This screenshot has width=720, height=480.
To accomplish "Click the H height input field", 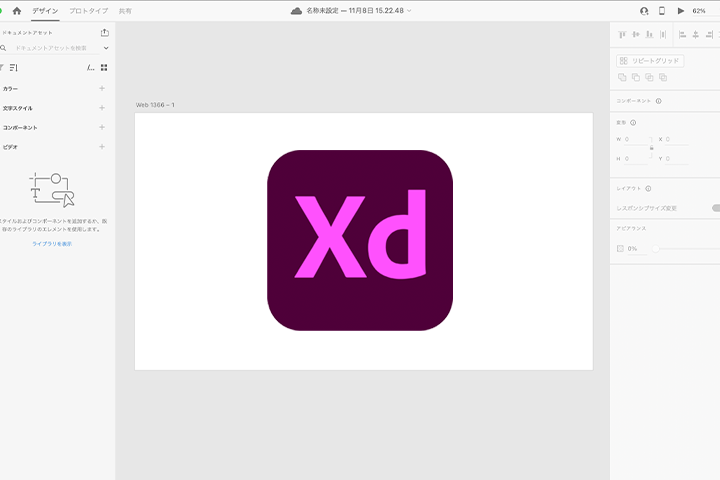I will tap(636, 159).
